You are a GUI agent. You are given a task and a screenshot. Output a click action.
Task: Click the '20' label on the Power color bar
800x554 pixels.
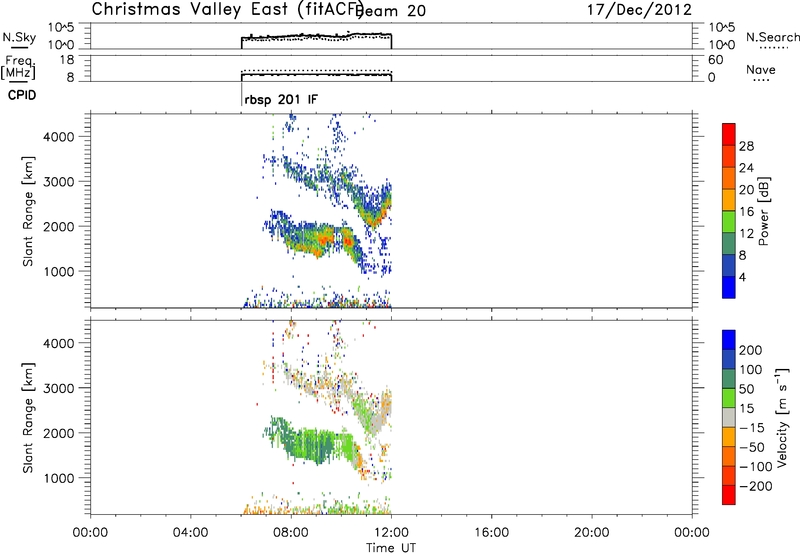click(x=746, y=190)
